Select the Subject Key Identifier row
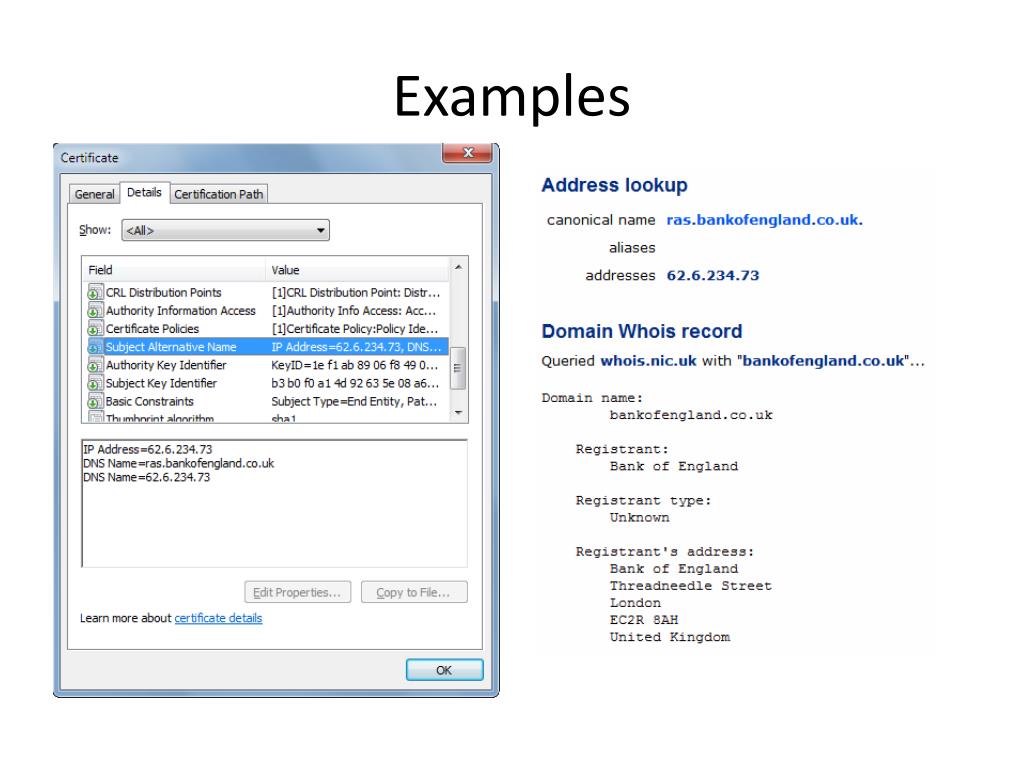Image resolution: width=1024 pixels, height=768 pixels. (266, 383)
